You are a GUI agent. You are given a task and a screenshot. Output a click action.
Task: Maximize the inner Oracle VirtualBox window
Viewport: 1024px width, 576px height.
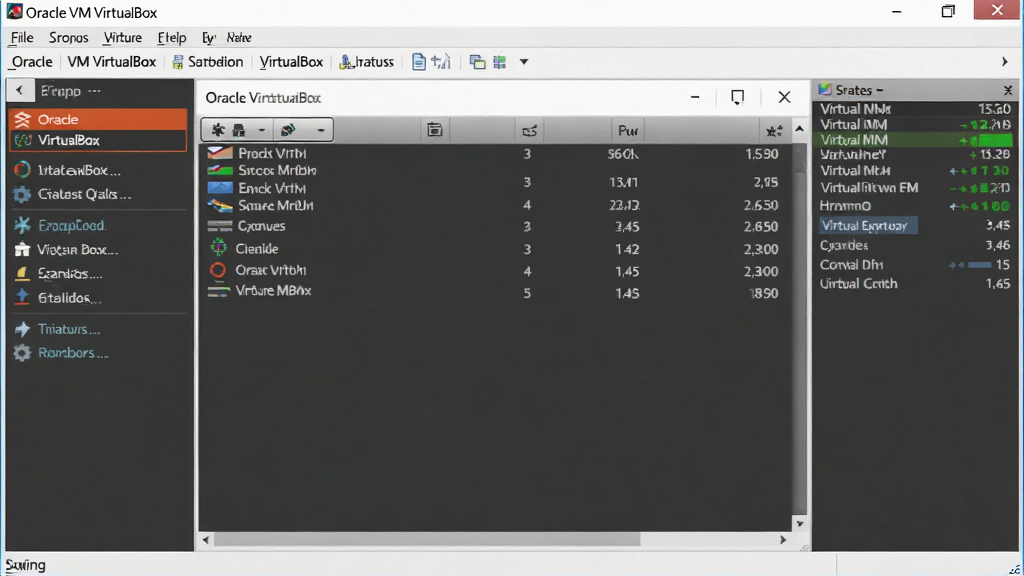(737, 97)
